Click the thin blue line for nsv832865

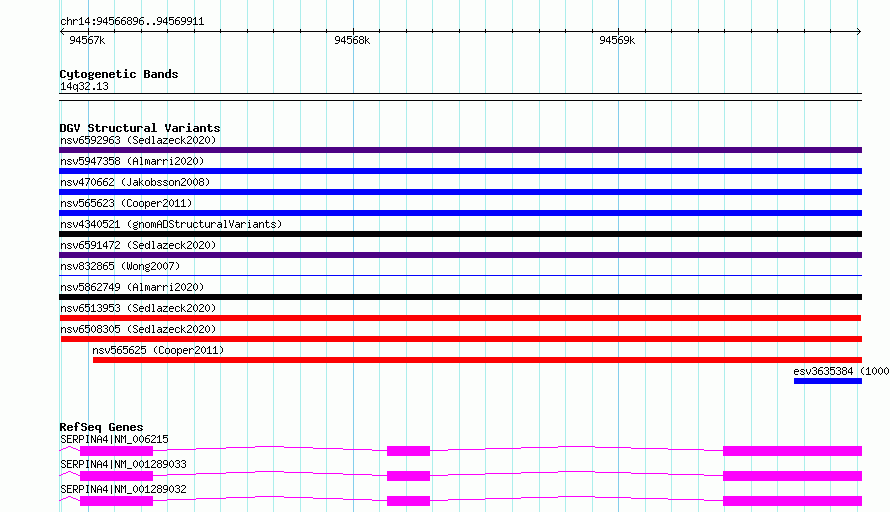(460, 276)
